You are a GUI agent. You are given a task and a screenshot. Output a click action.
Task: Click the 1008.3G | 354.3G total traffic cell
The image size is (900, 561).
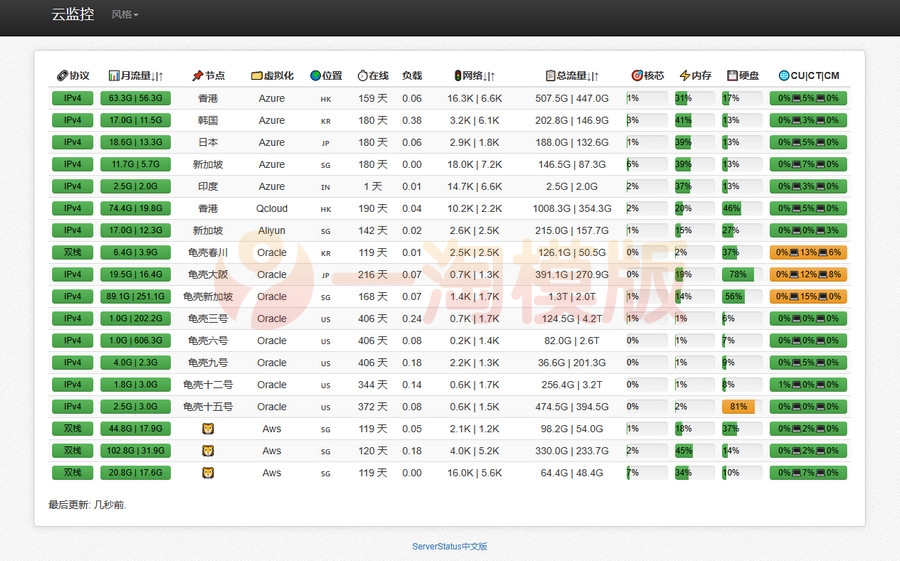tap(572, 208)
